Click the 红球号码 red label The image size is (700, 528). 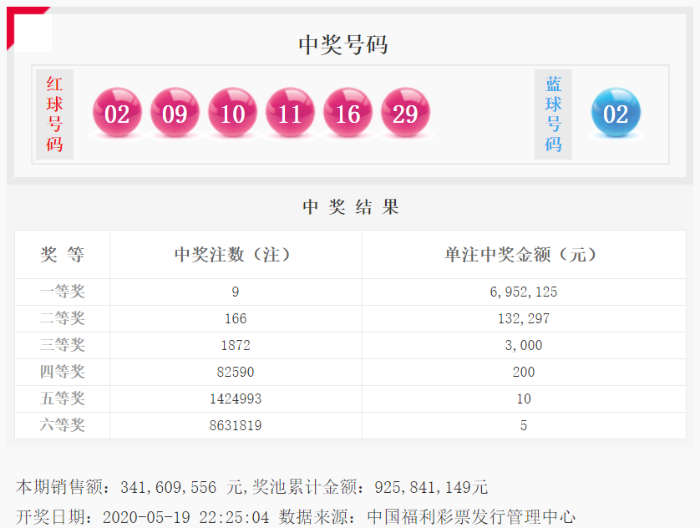tap(55, 114)
